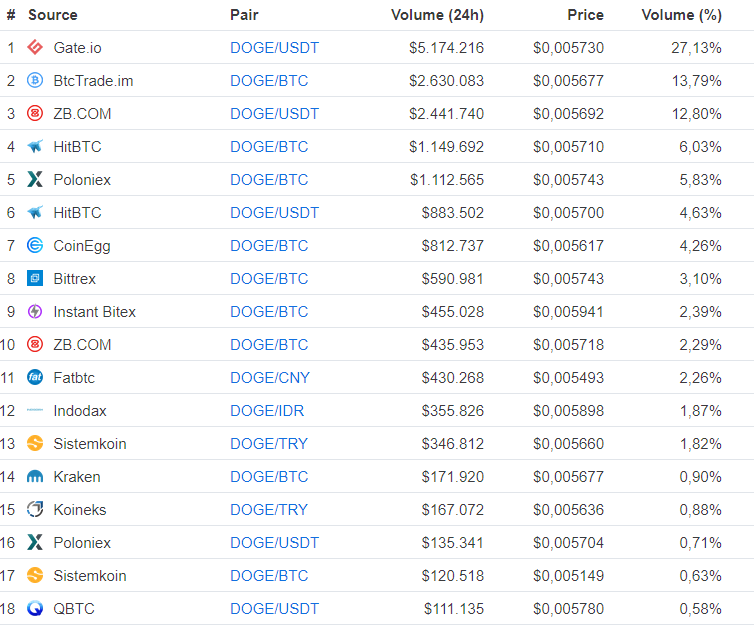
Task: Open Poloniex DOGE/BTC pair link
Action: pos(269,180)
